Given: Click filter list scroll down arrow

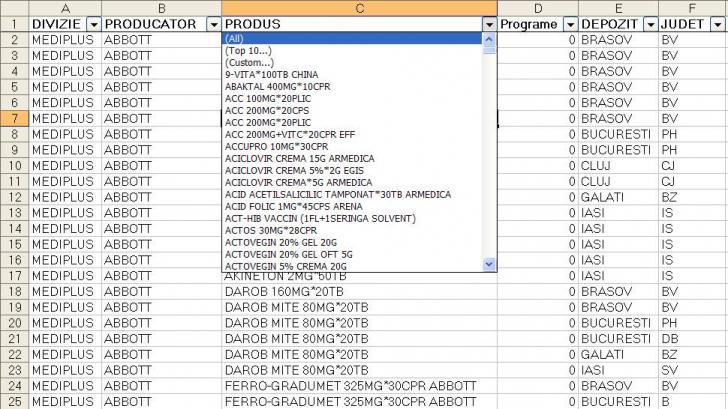Looking at the screenshot, I should point(489,265).
